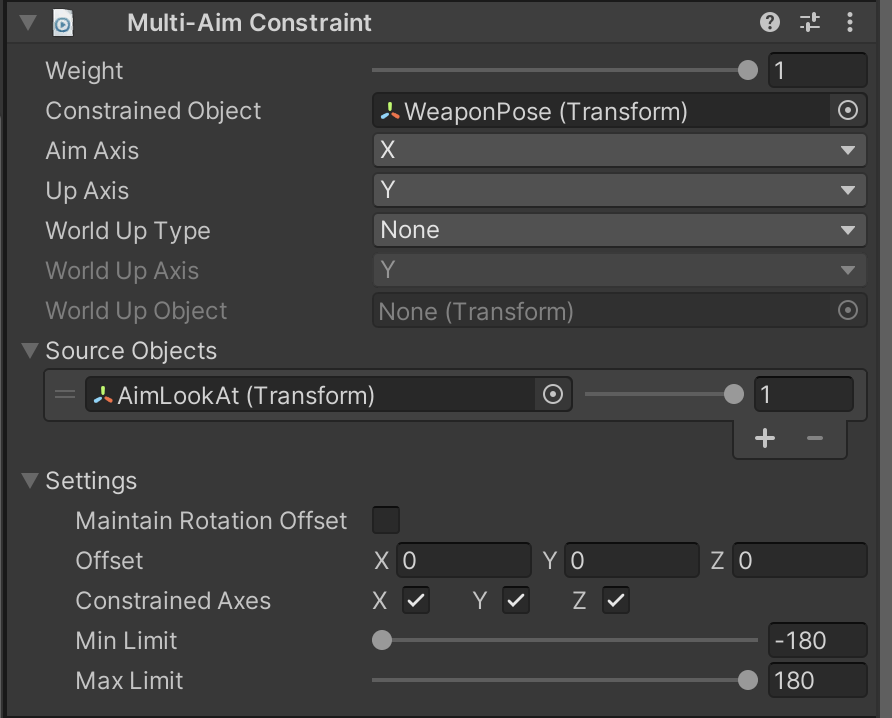The image size is (892, 718).
Task: Open the component presets sliders icon
Action: pyautogui.click(x=810, y=23)
